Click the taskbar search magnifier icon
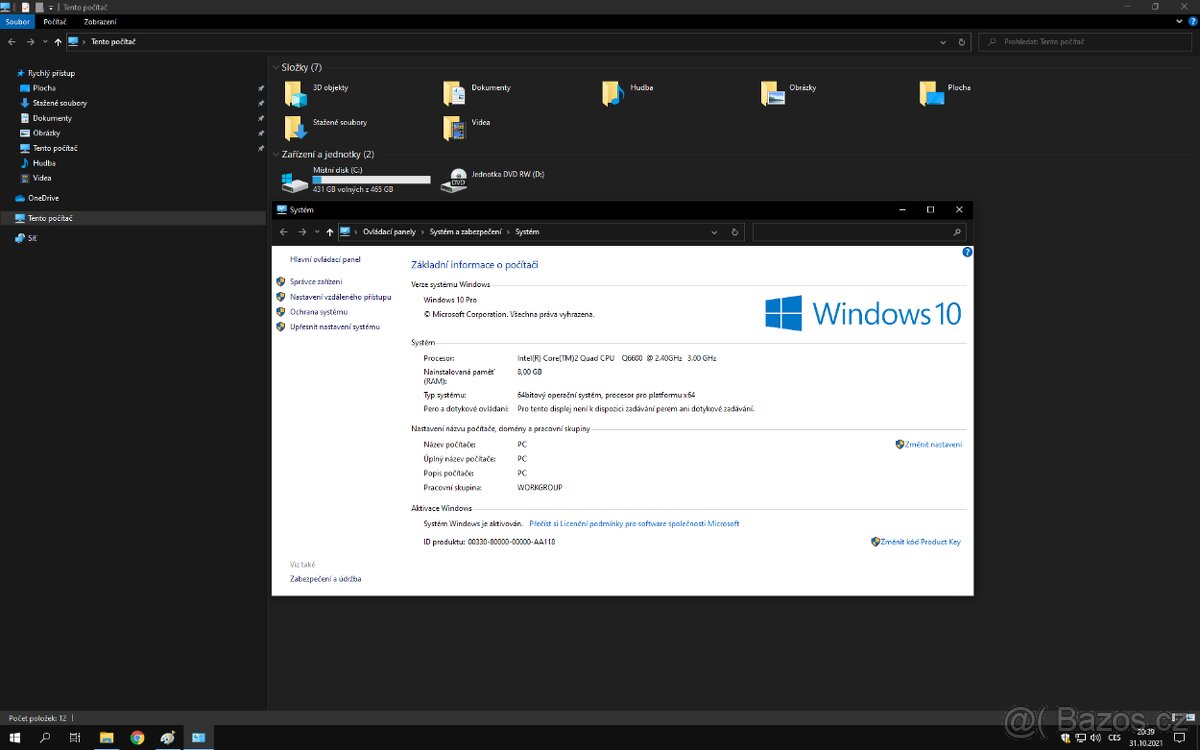 coord(45,738)
